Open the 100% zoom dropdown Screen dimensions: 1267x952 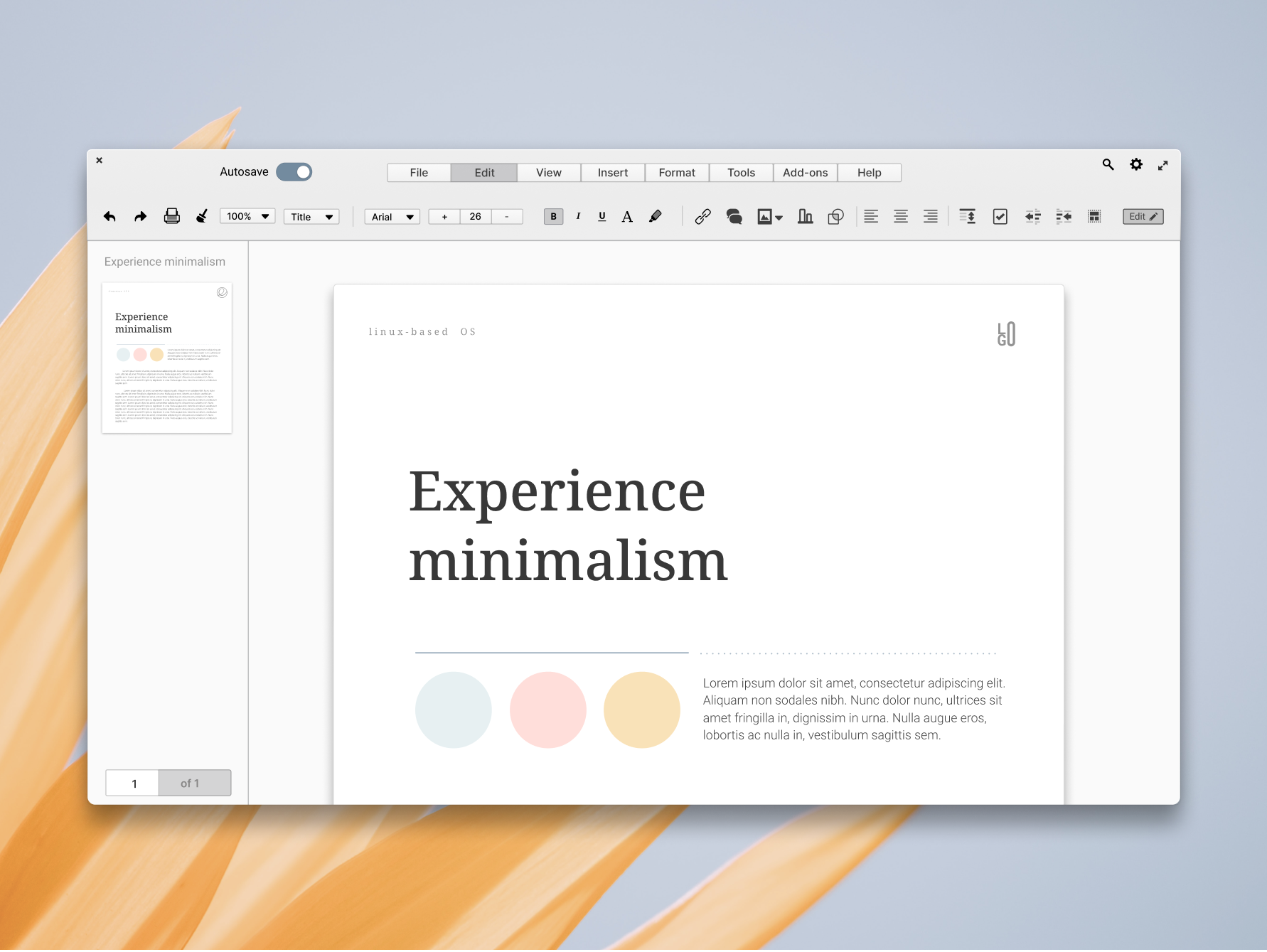[247, 217]
